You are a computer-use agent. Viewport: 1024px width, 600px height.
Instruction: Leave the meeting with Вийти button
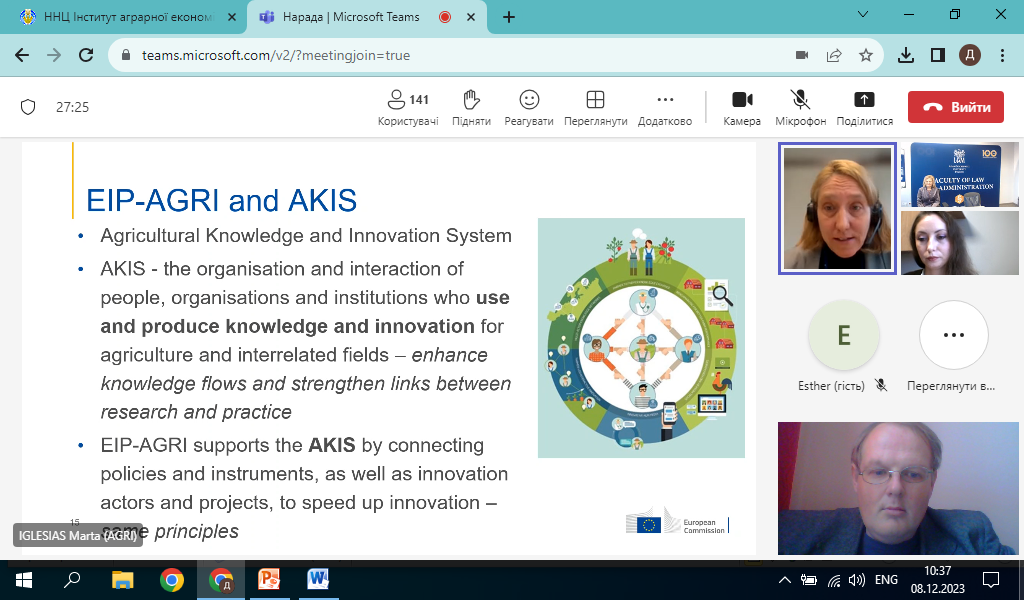(x=955, y=107)
